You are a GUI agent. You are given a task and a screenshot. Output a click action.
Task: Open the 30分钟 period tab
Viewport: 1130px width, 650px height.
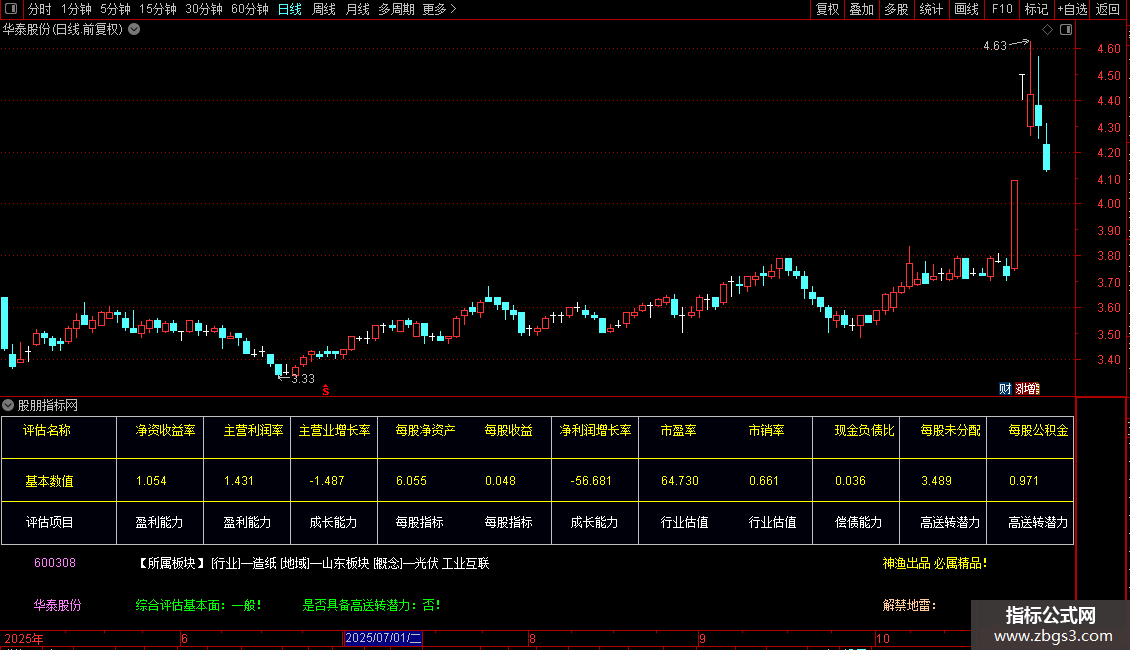click(204, 9)
